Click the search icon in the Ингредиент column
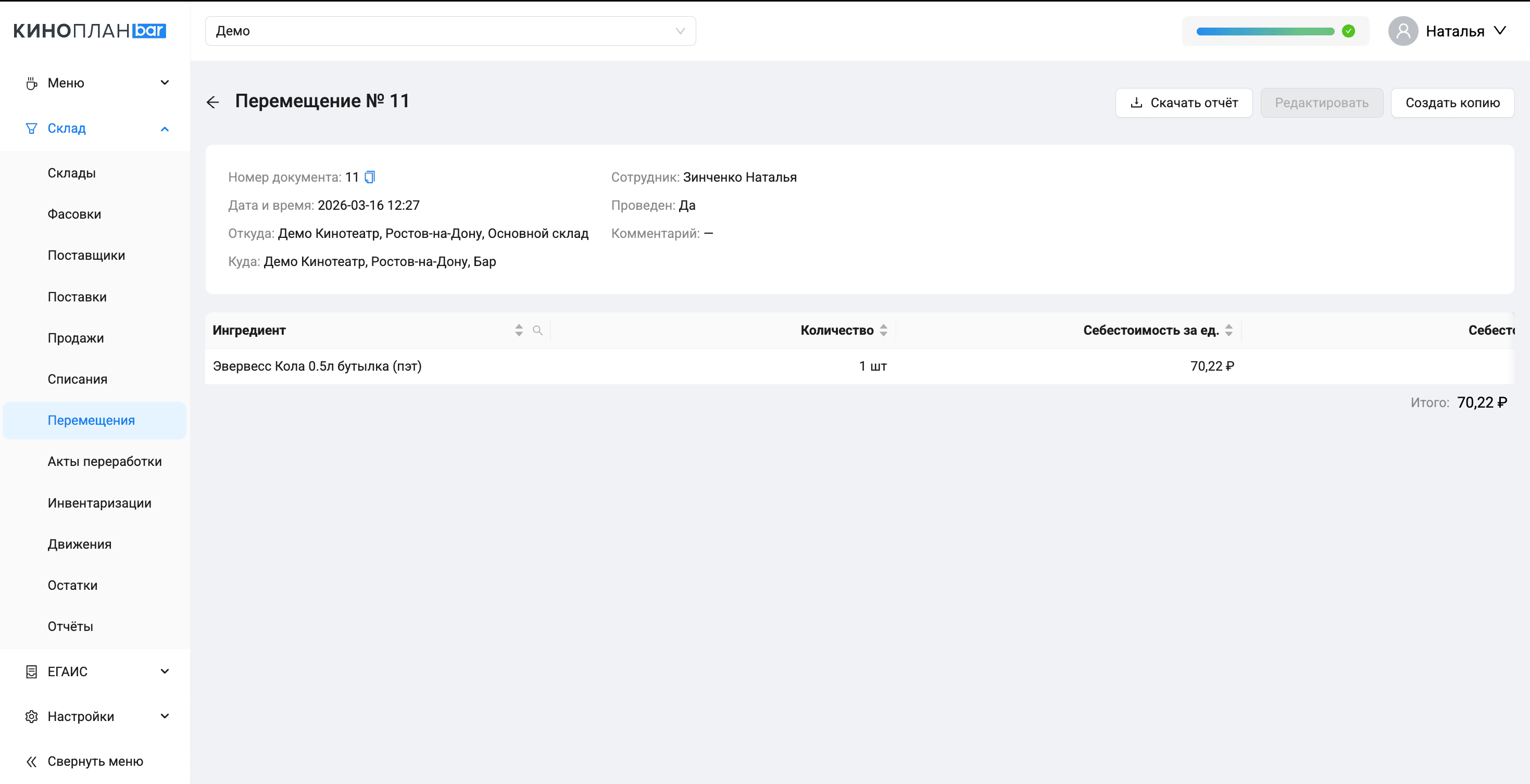The width and height of the screenshot is (1530, 784). click(x=537, y=330)
